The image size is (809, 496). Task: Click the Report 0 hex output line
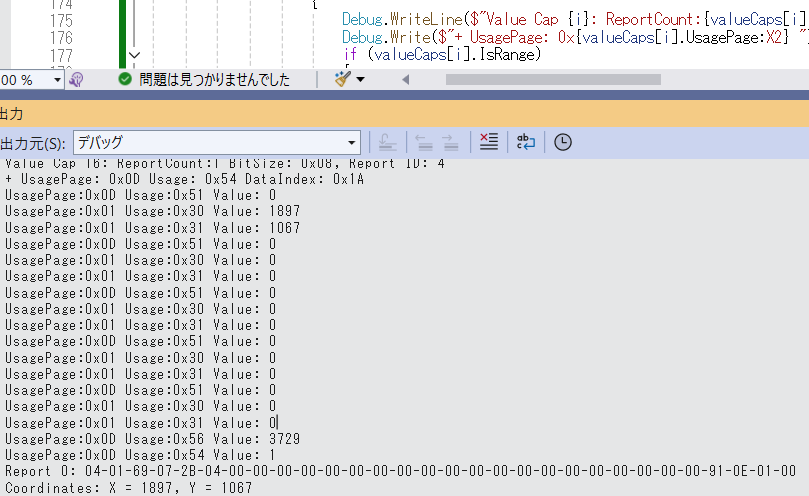point(400,471)
